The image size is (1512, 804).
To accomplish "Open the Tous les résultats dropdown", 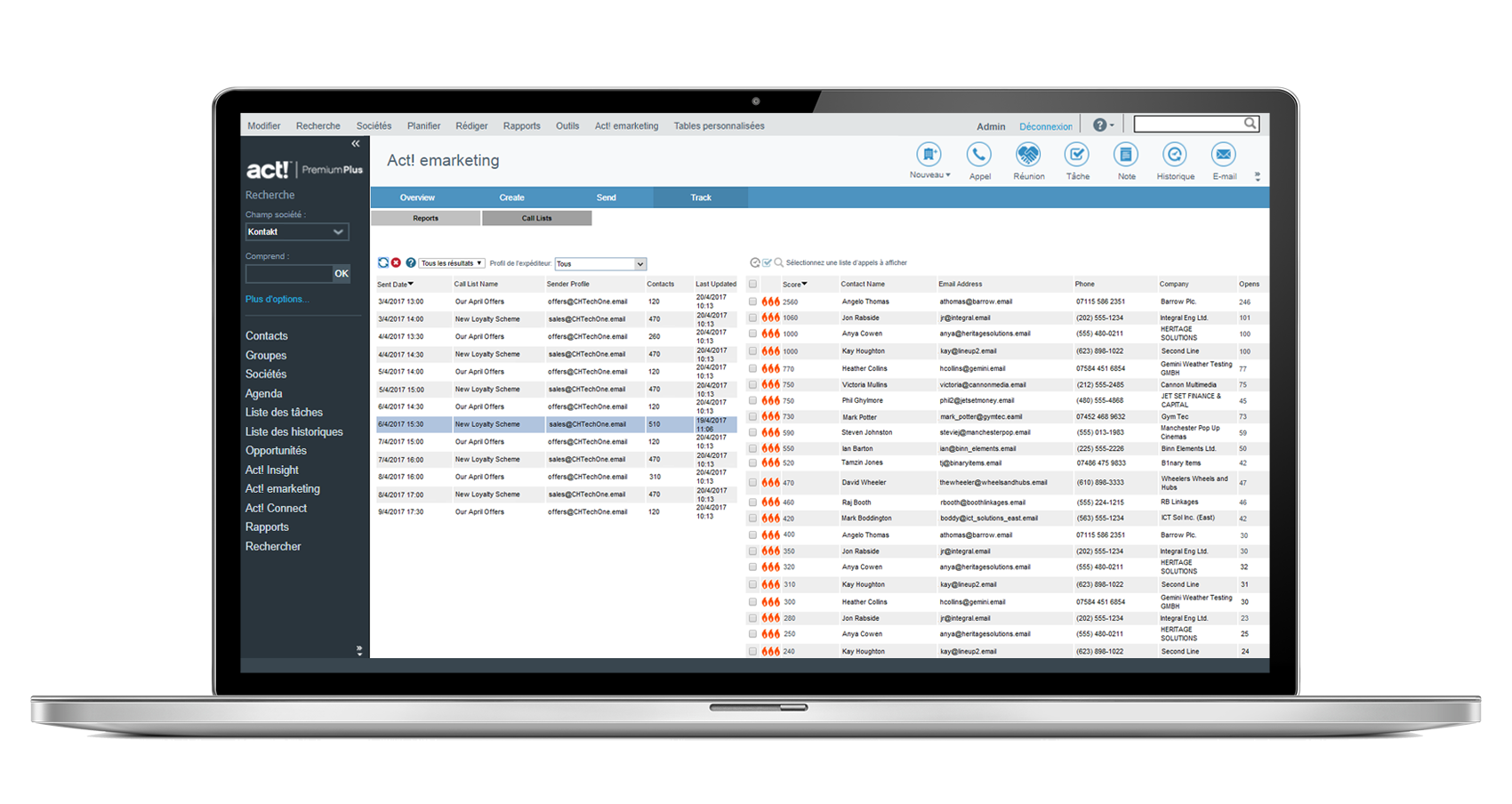I will [452, 263].
